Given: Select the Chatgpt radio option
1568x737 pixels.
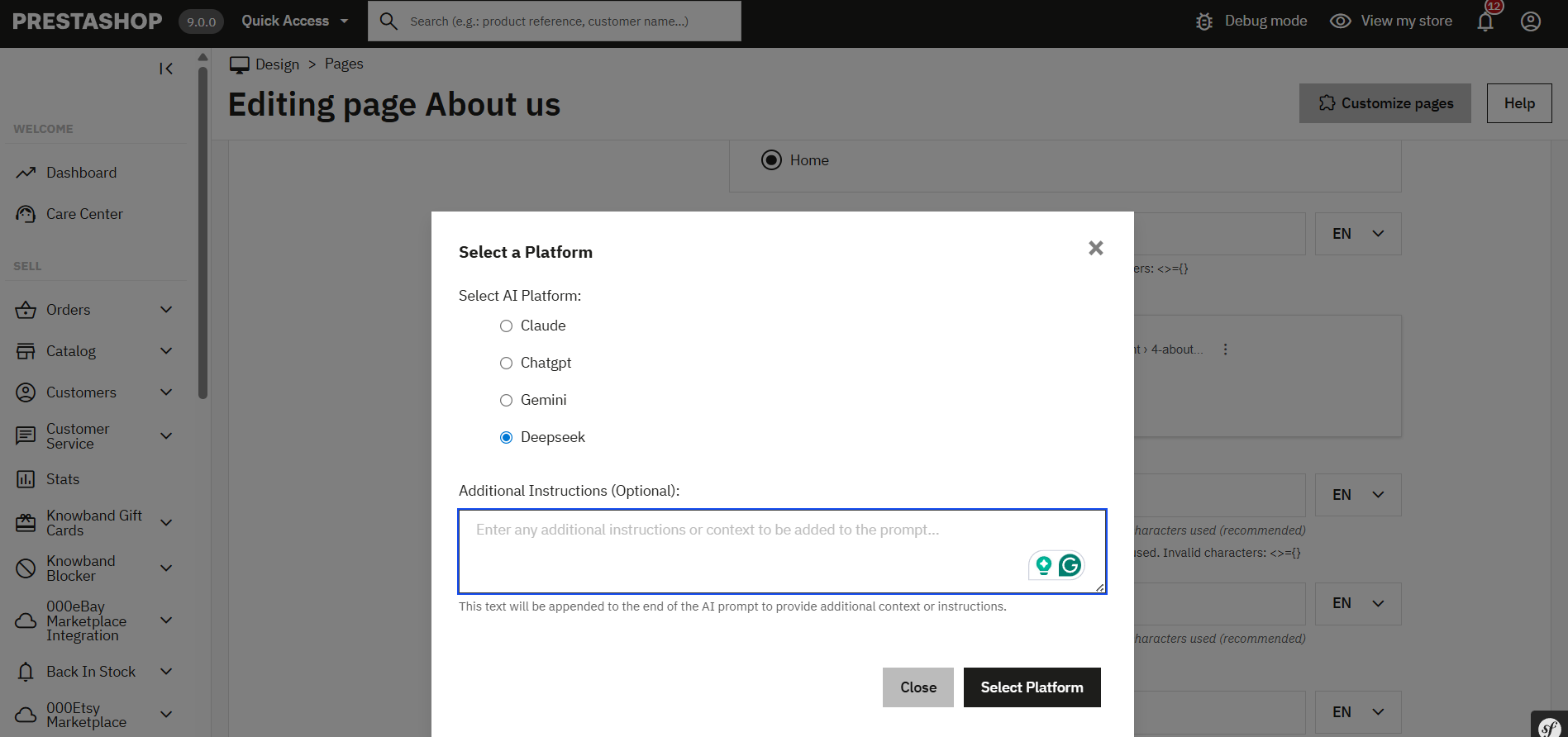Looking at the screenshot, I should (506, 364).
